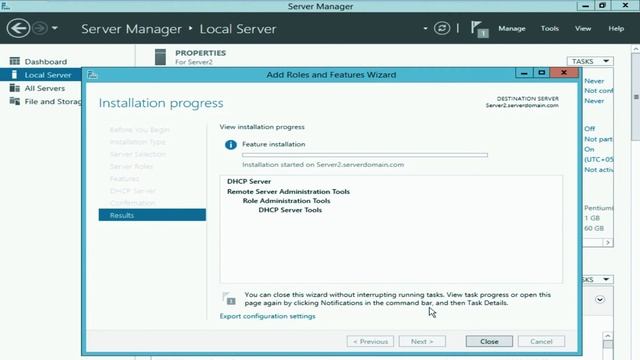
Task: Click the Dashboard grid icon
Action: (15, 61)
